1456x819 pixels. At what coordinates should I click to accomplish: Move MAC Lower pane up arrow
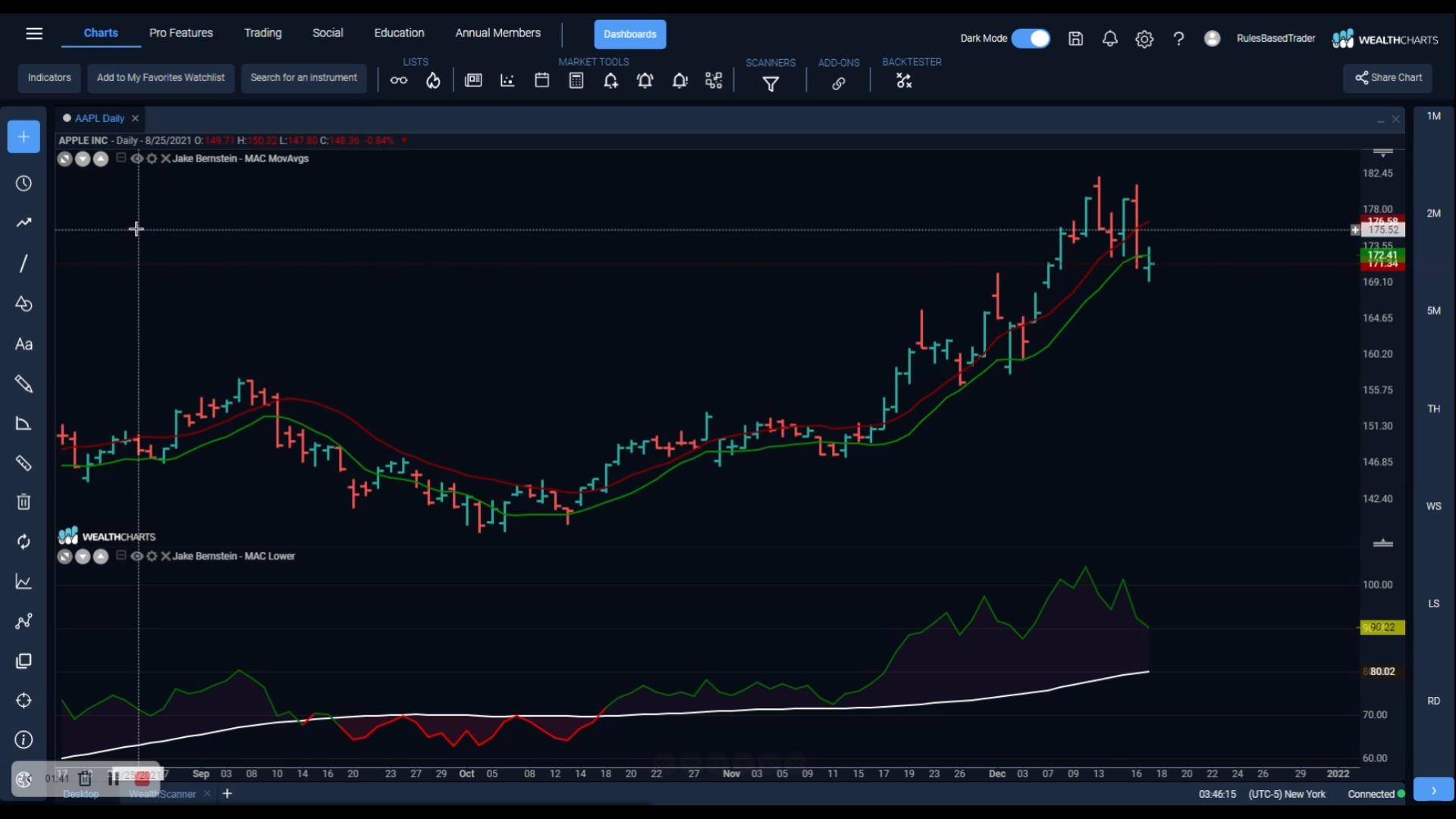[x=100, y=557]
